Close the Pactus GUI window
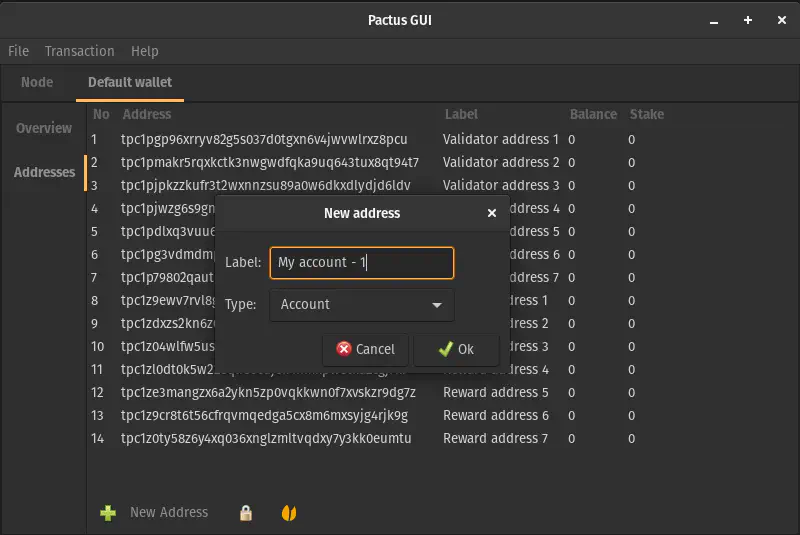This screenshot has width=800, height=535. pos(782,20)
